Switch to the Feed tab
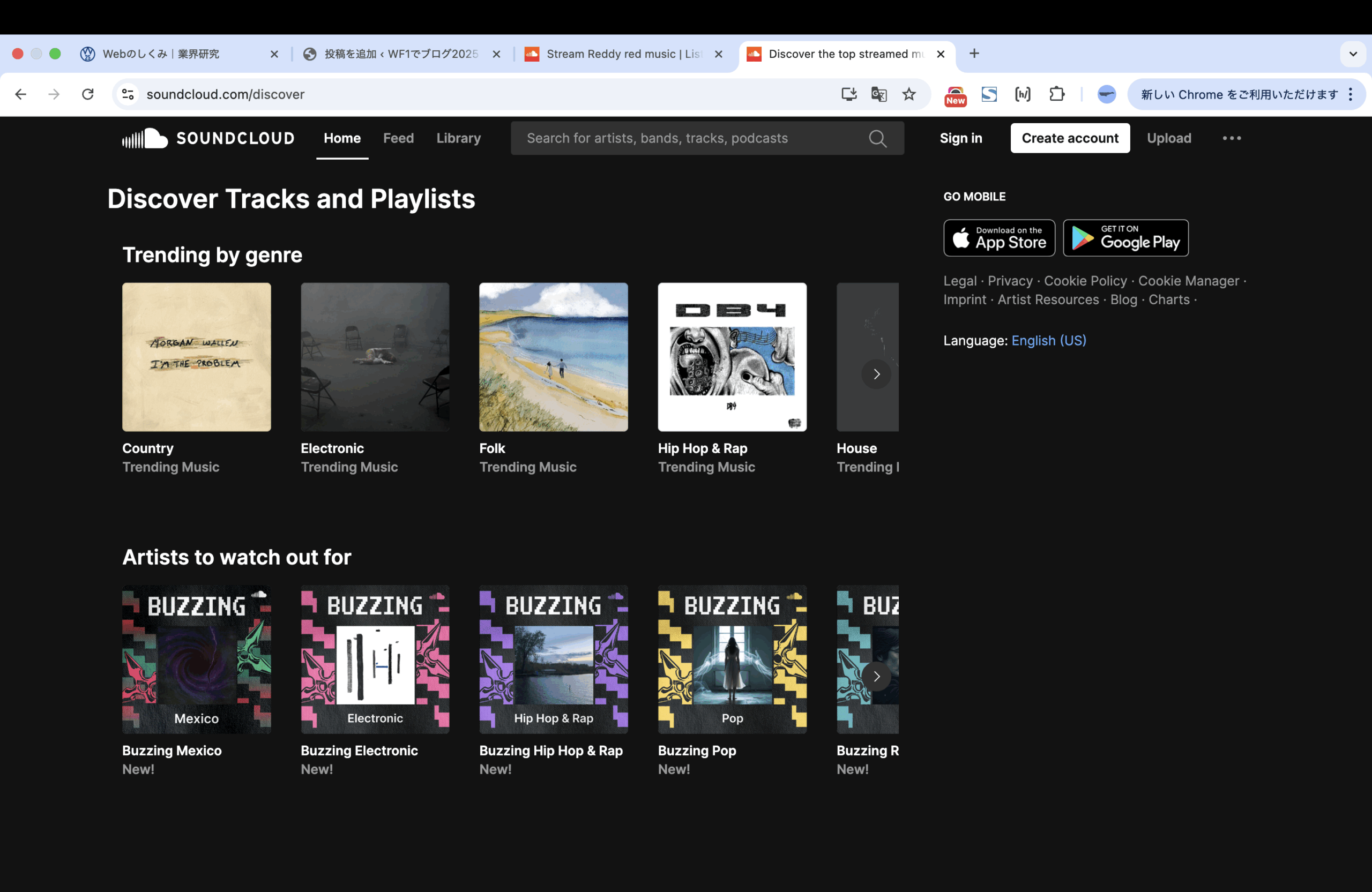The image size is (1372, 892). pyautogui.click(x=398, y=138)
